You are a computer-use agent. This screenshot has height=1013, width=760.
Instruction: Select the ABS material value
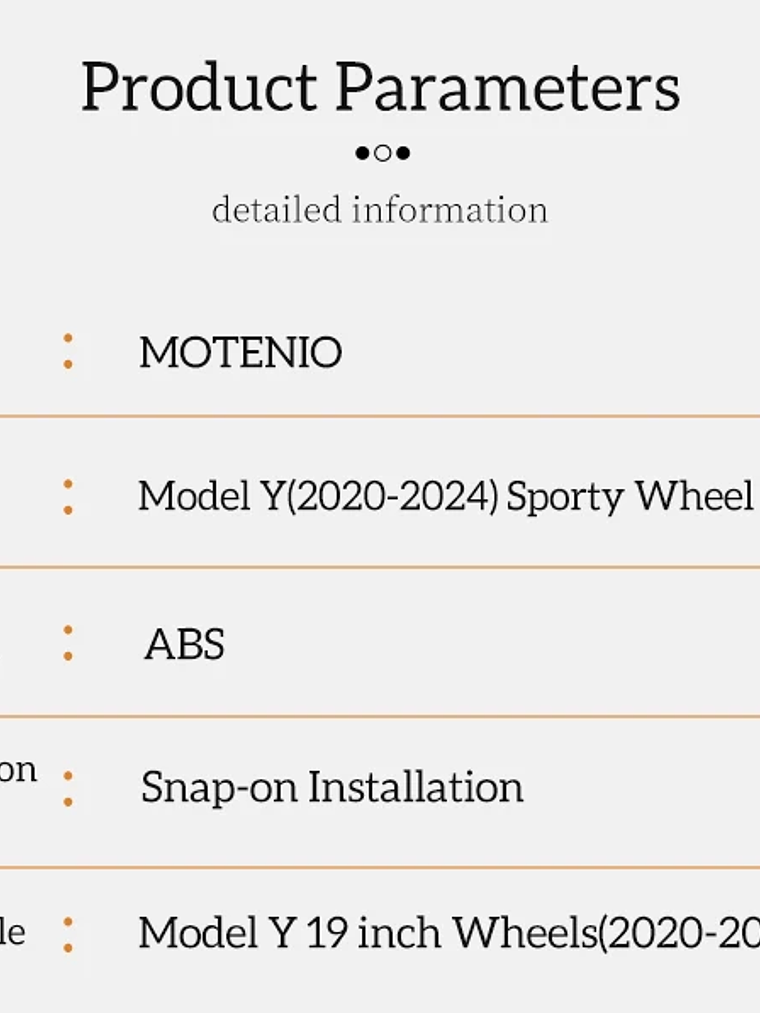coord(184,645)
